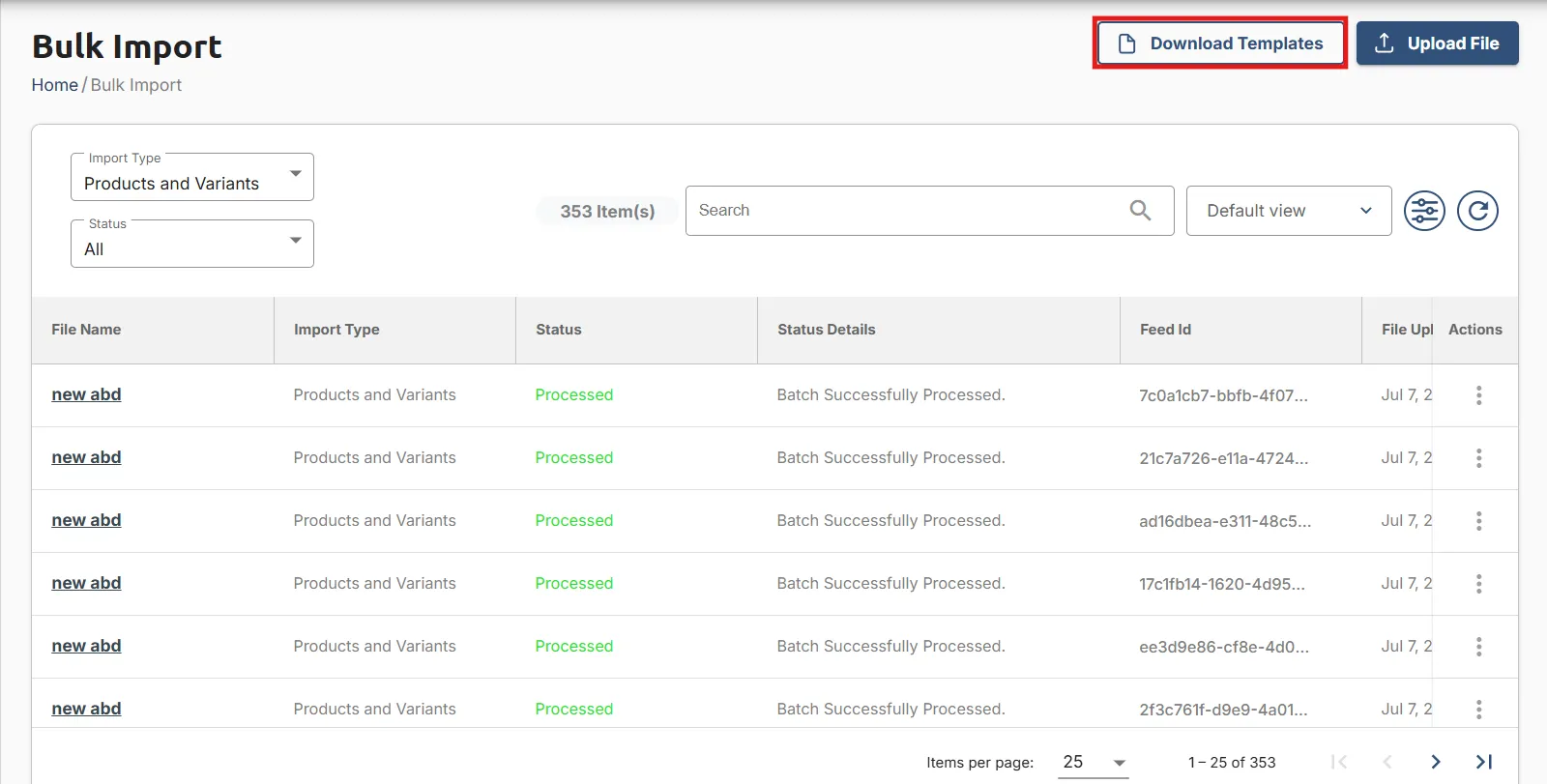Open the column filter settings icon
Image resolution: width=1547 pixels, height=784 pixels.
coord(1424,211)
